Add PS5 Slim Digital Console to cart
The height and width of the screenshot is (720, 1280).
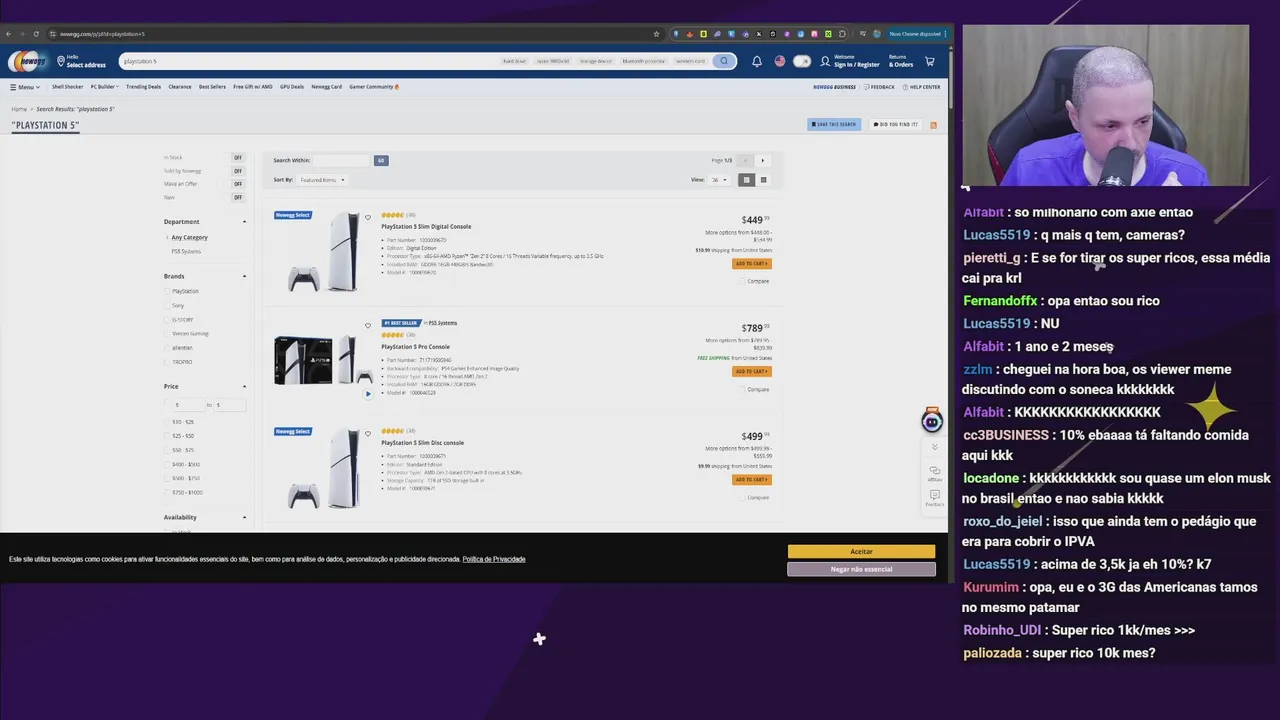751,264
